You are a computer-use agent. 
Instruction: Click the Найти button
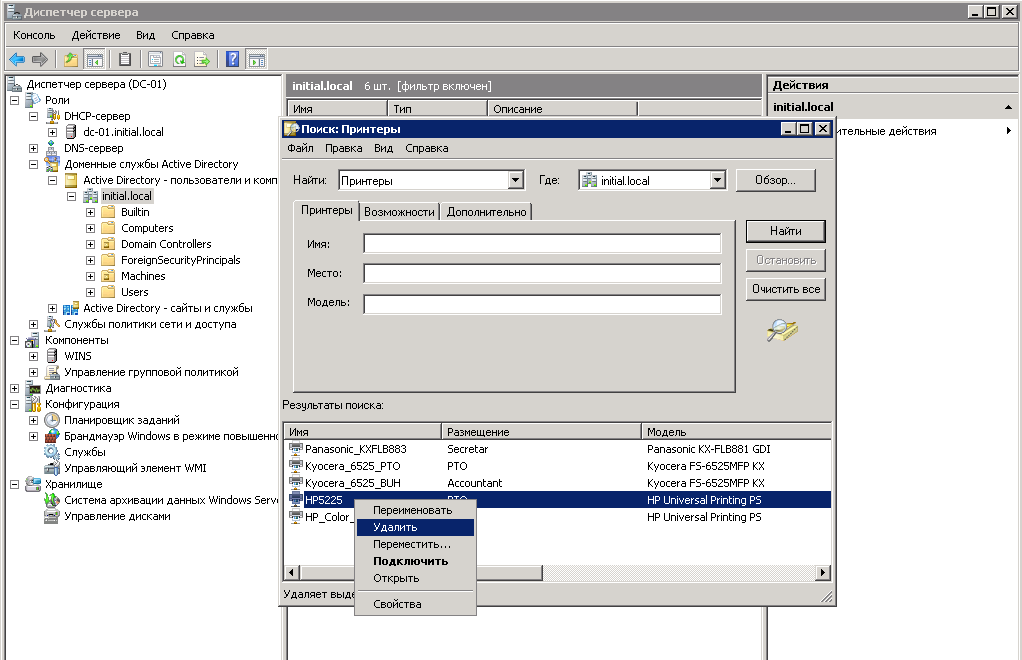point(785,231)
